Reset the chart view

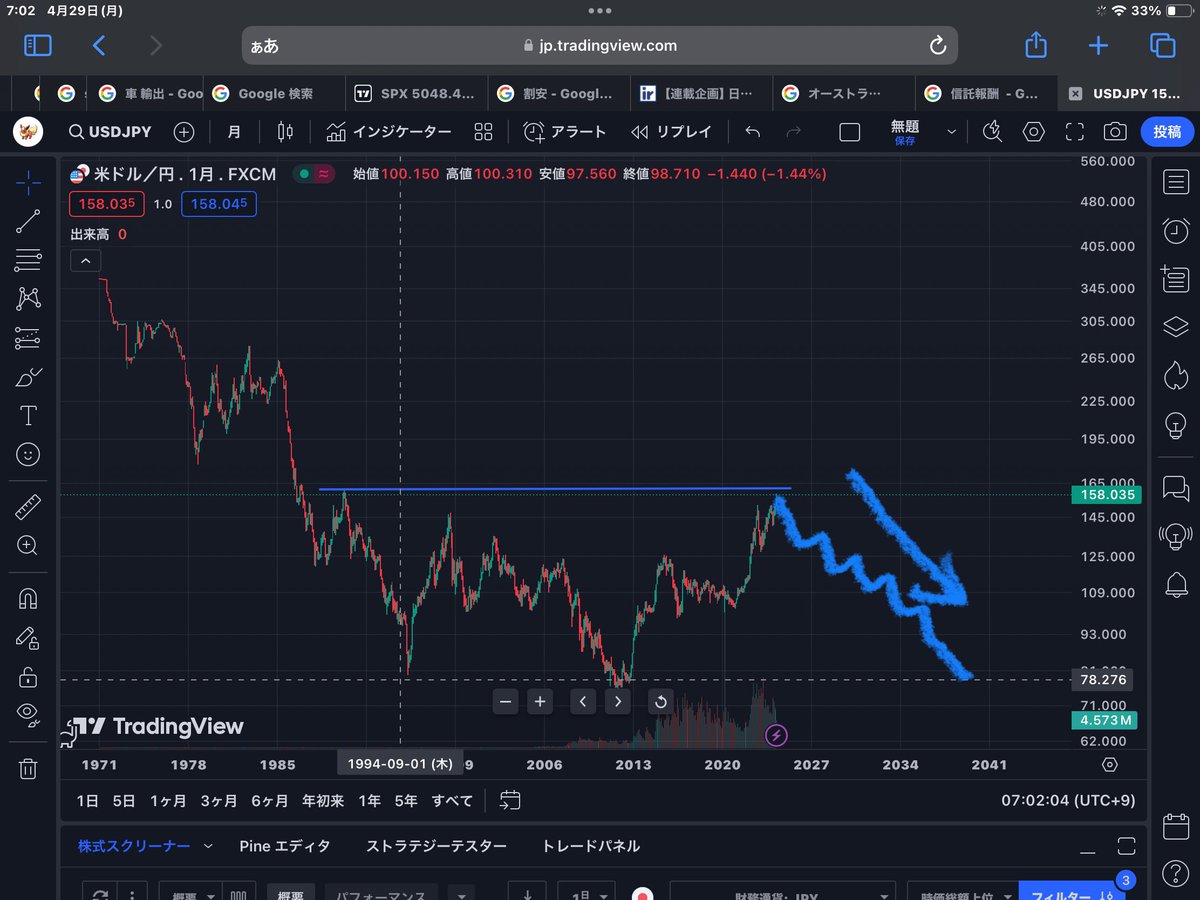660,702
